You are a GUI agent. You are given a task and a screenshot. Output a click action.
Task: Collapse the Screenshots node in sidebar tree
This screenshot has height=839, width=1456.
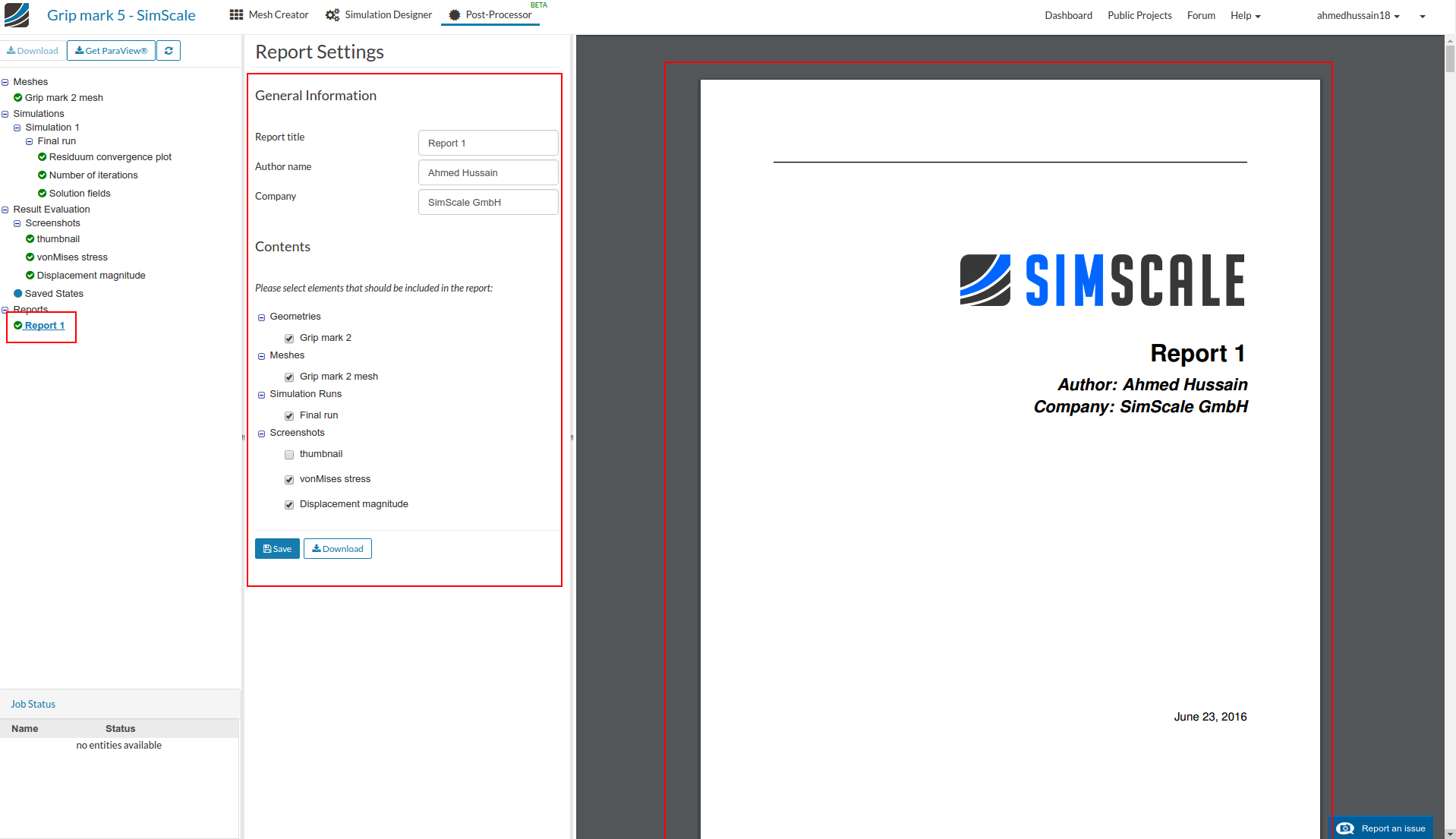coord(17,223)
